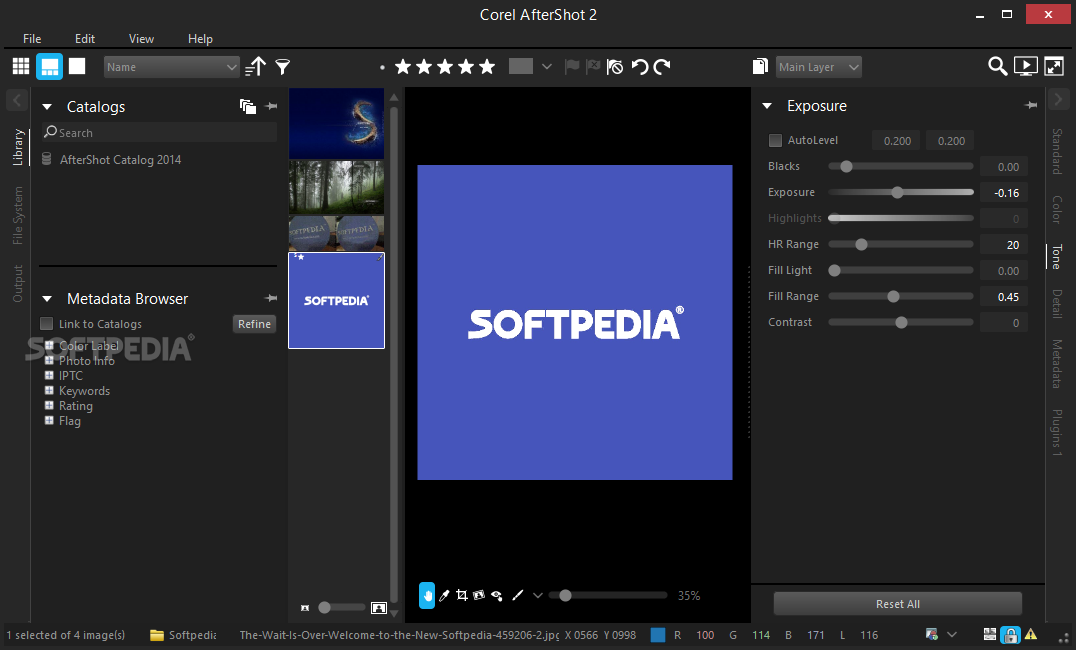Click the warning triangle icon in status bar
The width and height of the screenshot is (1076, 650).
point(1031,635)
